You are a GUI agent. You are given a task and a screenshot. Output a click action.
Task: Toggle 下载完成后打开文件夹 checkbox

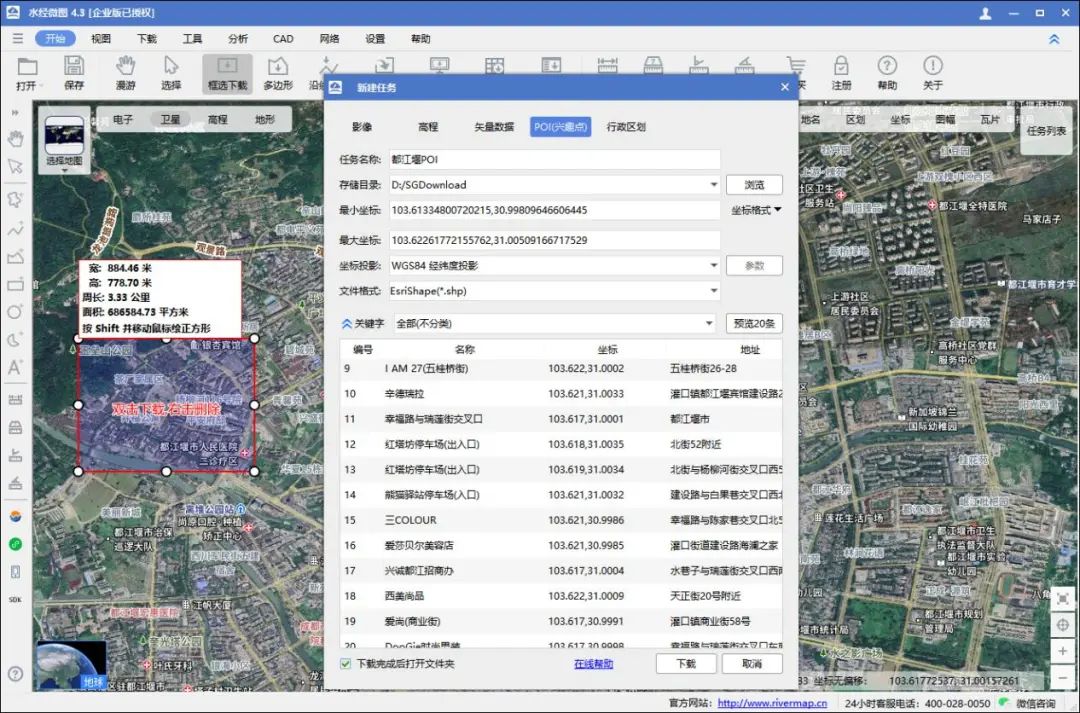(346, 664)
